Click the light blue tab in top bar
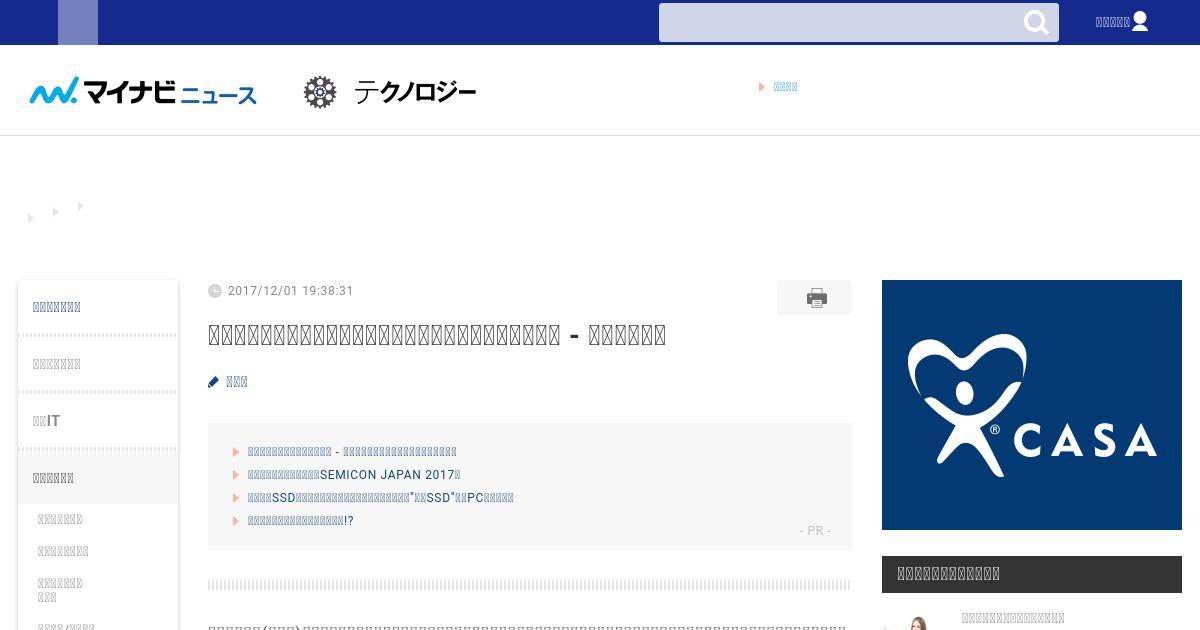This screenshot has height=630, width=1200. [78, 22]
